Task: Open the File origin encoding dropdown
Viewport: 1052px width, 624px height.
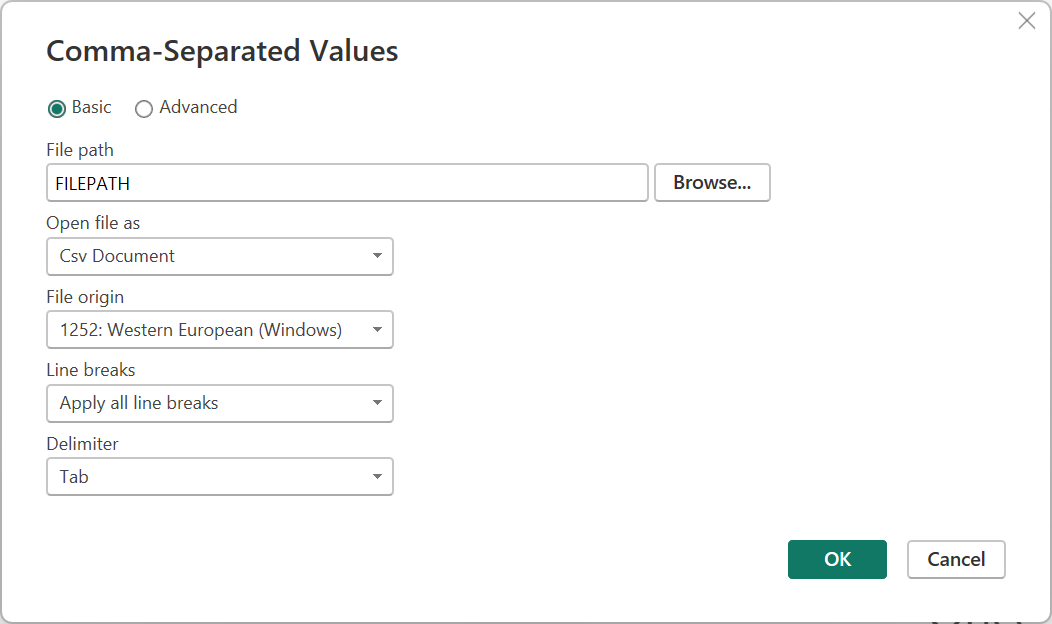Action: (220, 330)
